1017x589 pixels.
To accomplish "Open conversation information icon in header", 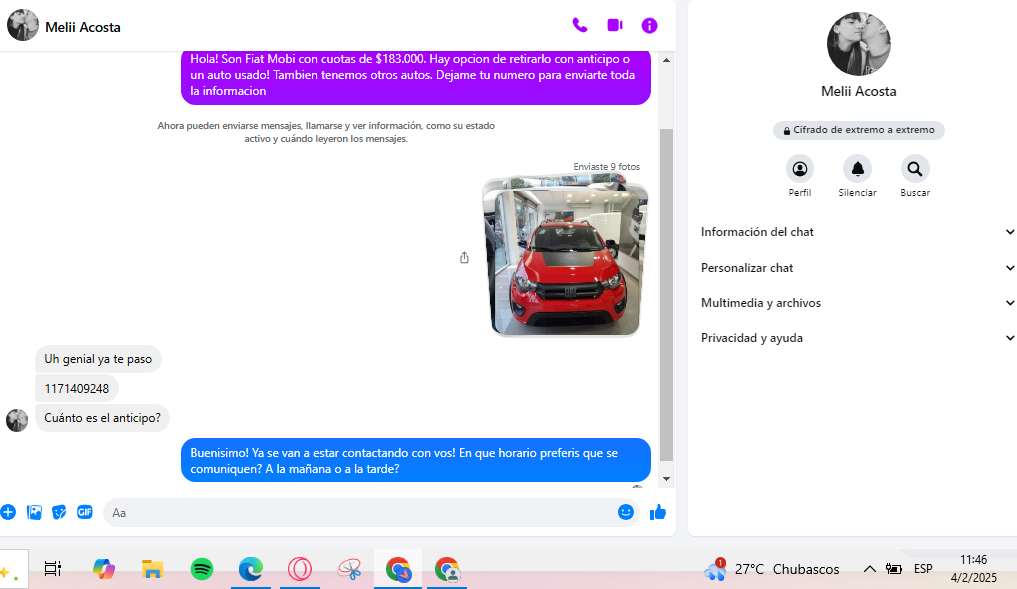I will coord(649,26).
